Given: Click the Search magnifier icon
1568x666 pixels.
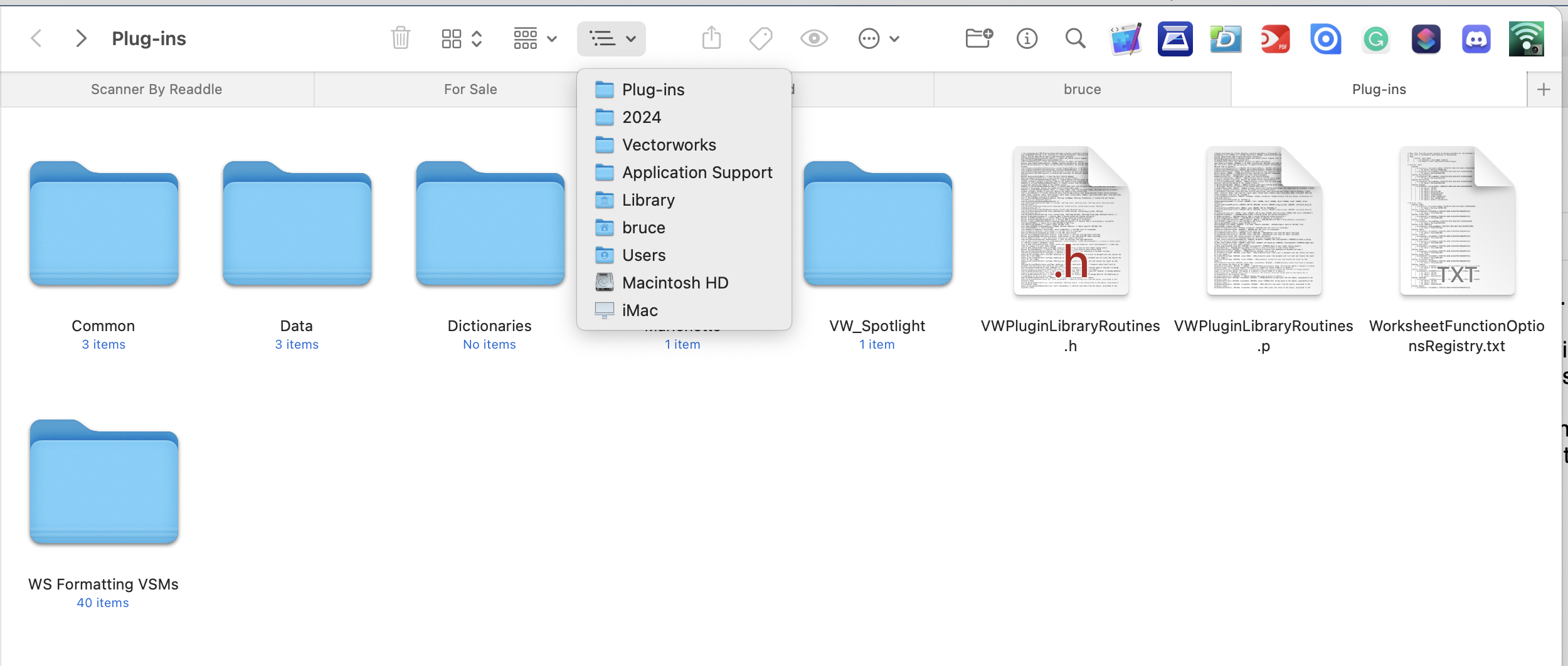Looking at the screenshot, I should [1075, 38].
